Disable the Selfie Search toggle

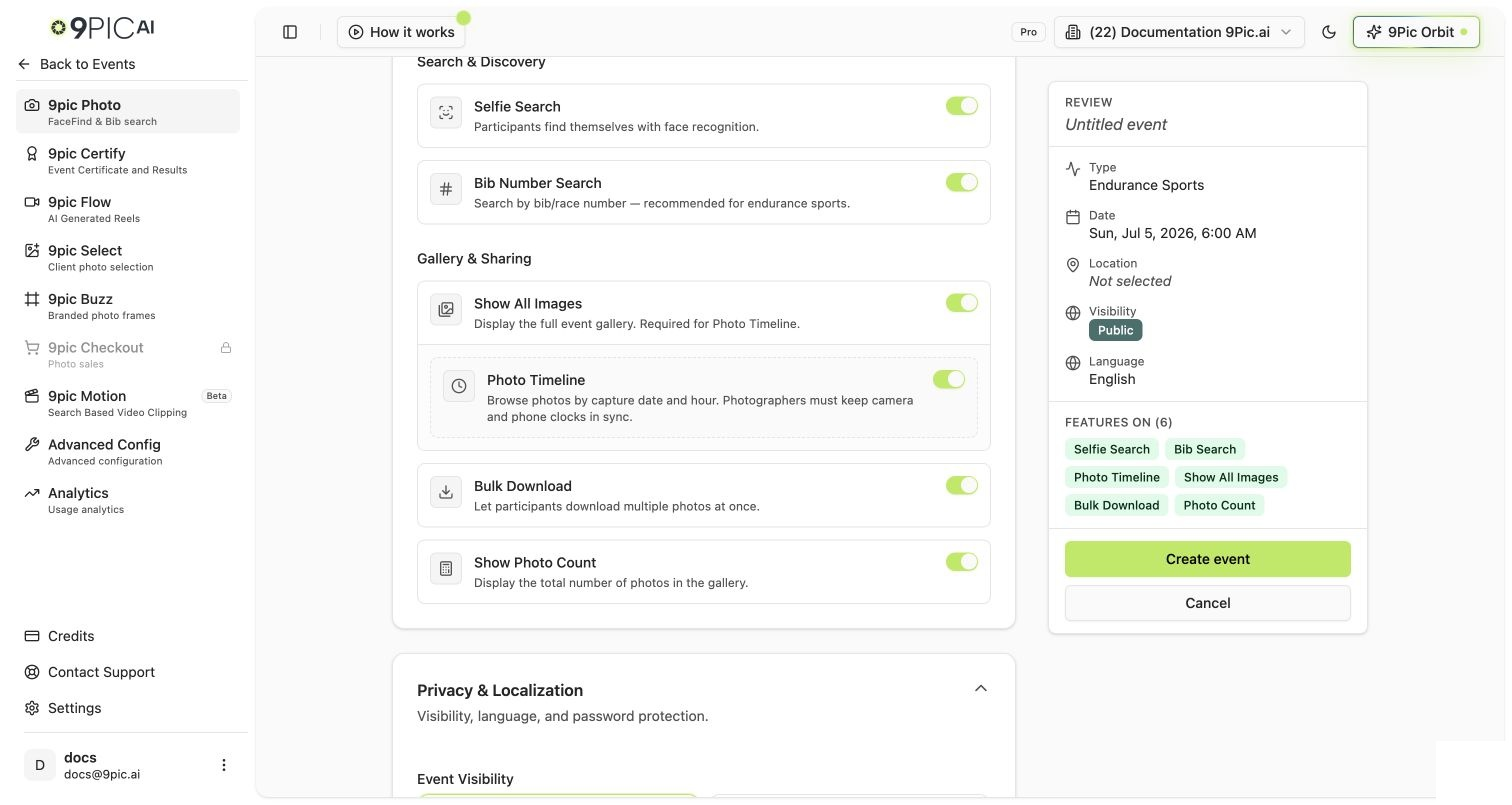coord(962,106)
